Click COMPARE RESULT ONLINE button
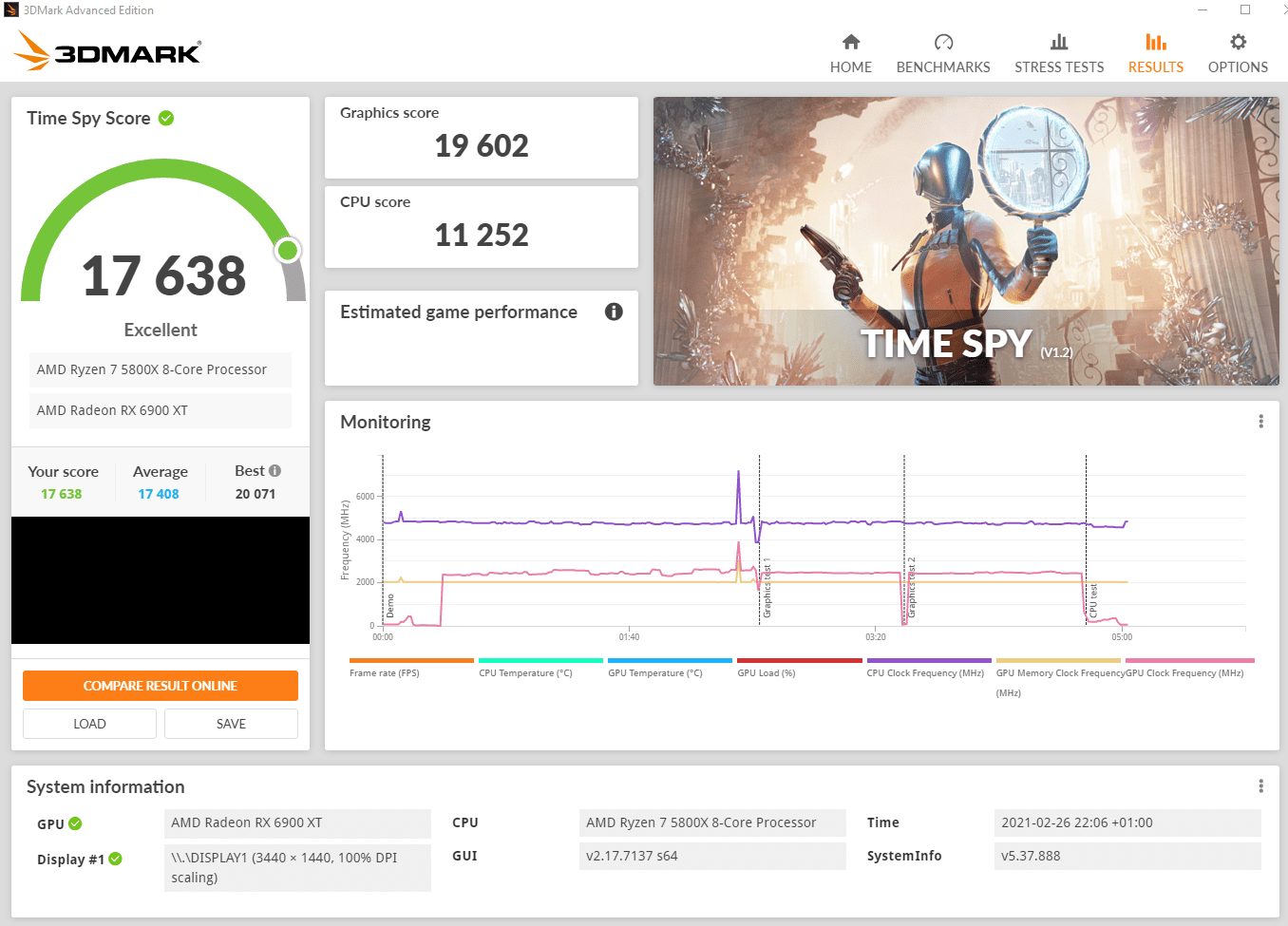 [x=161, y=686]
